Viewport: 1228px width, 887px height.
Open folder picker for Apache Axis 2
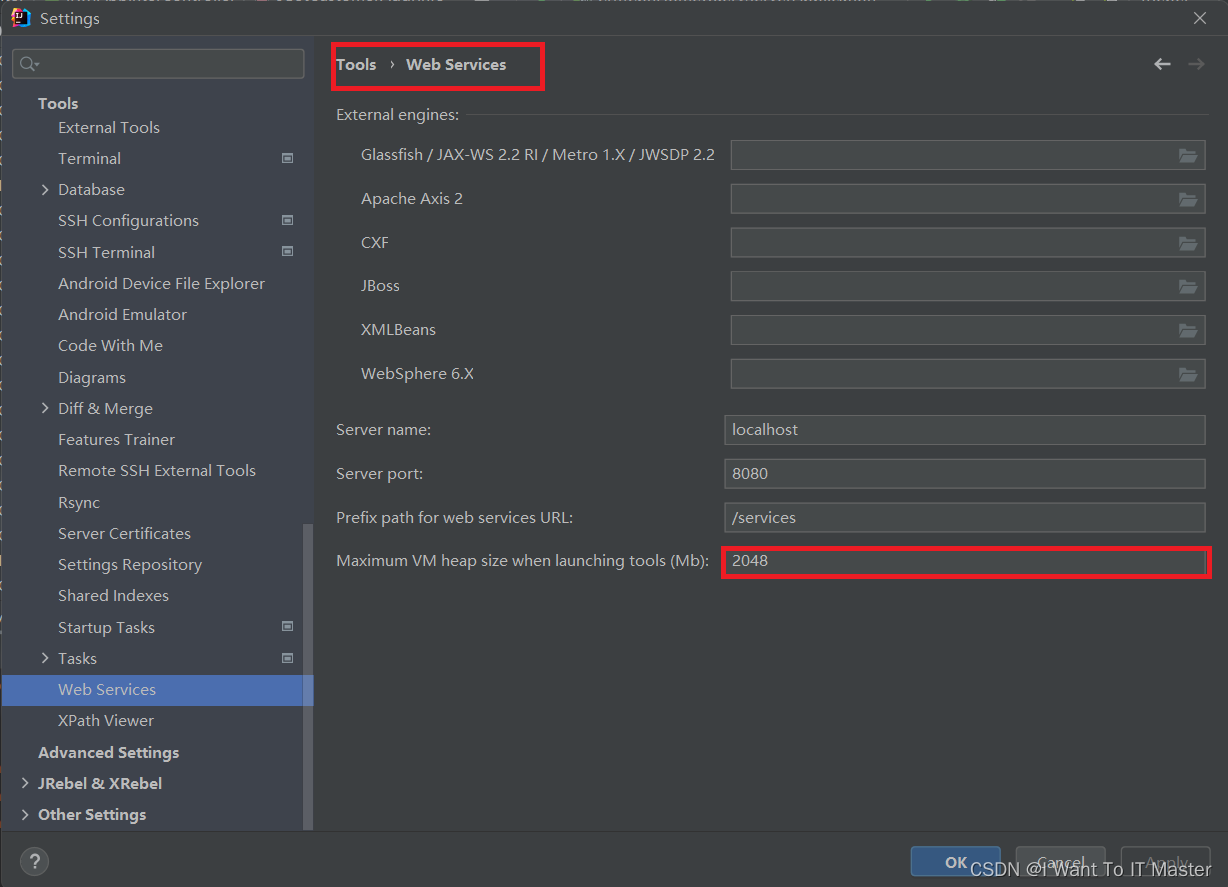click(1188, 199)
